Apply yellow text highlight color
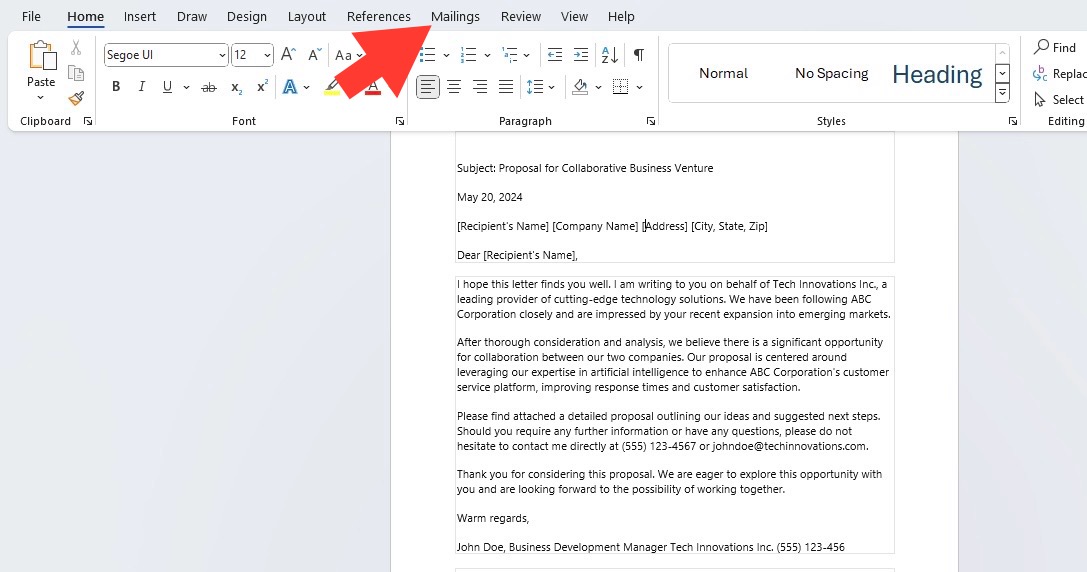The height and width of the screenshot is (572, 1087). pos(332,87)
